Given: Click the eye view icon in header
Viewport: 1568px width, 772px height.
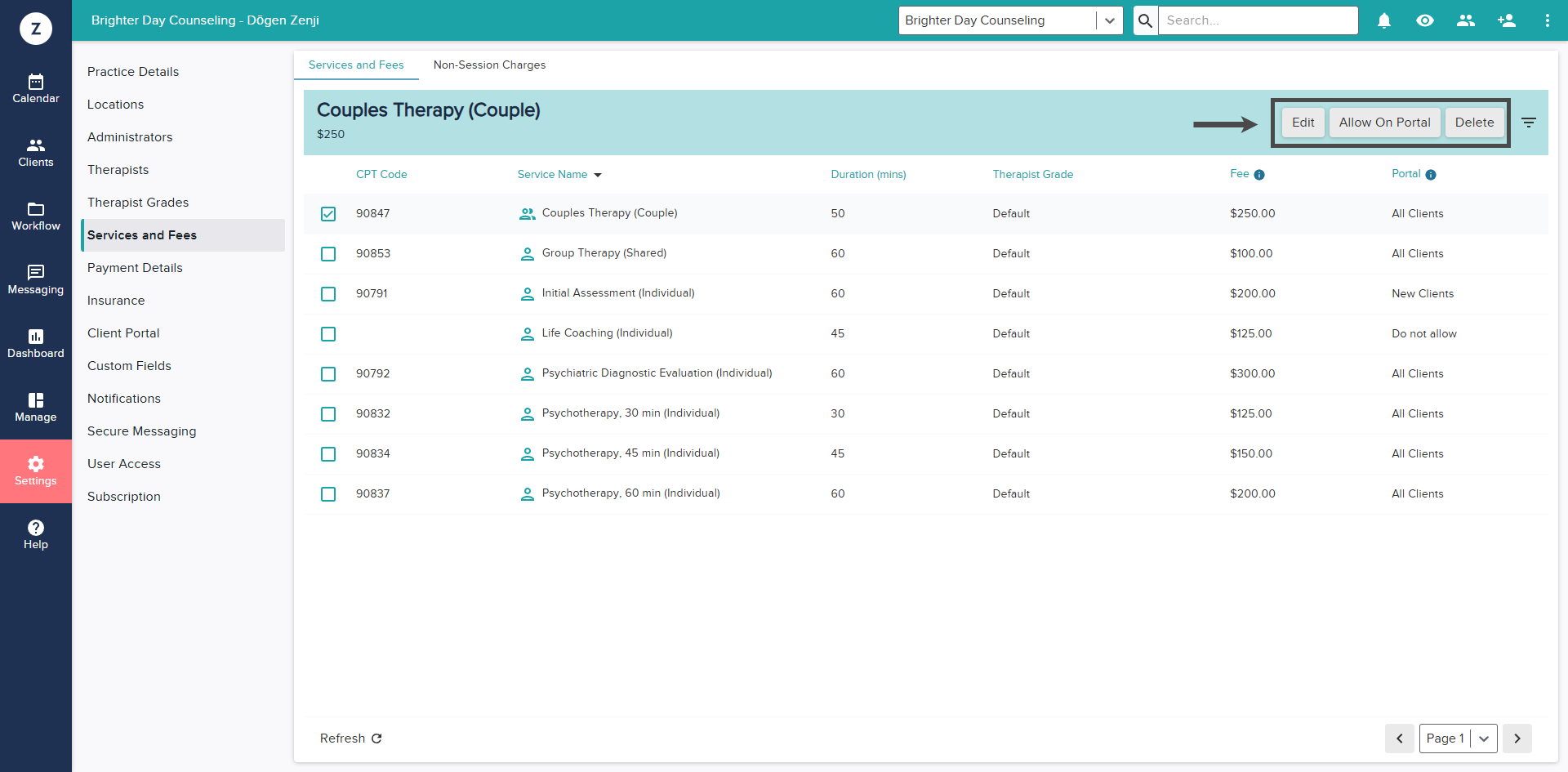Looking at the screenshot, I should [1425, 20].
